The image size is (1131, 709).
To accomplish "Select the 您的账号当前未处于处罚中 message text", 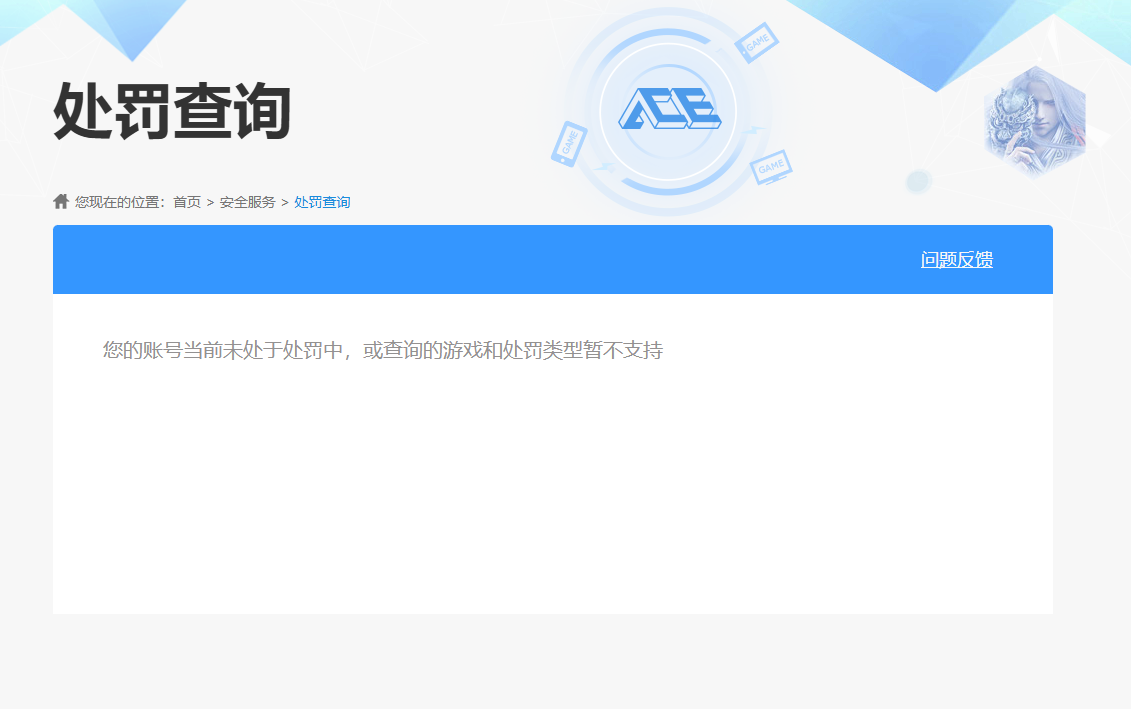I will (382, 351).
